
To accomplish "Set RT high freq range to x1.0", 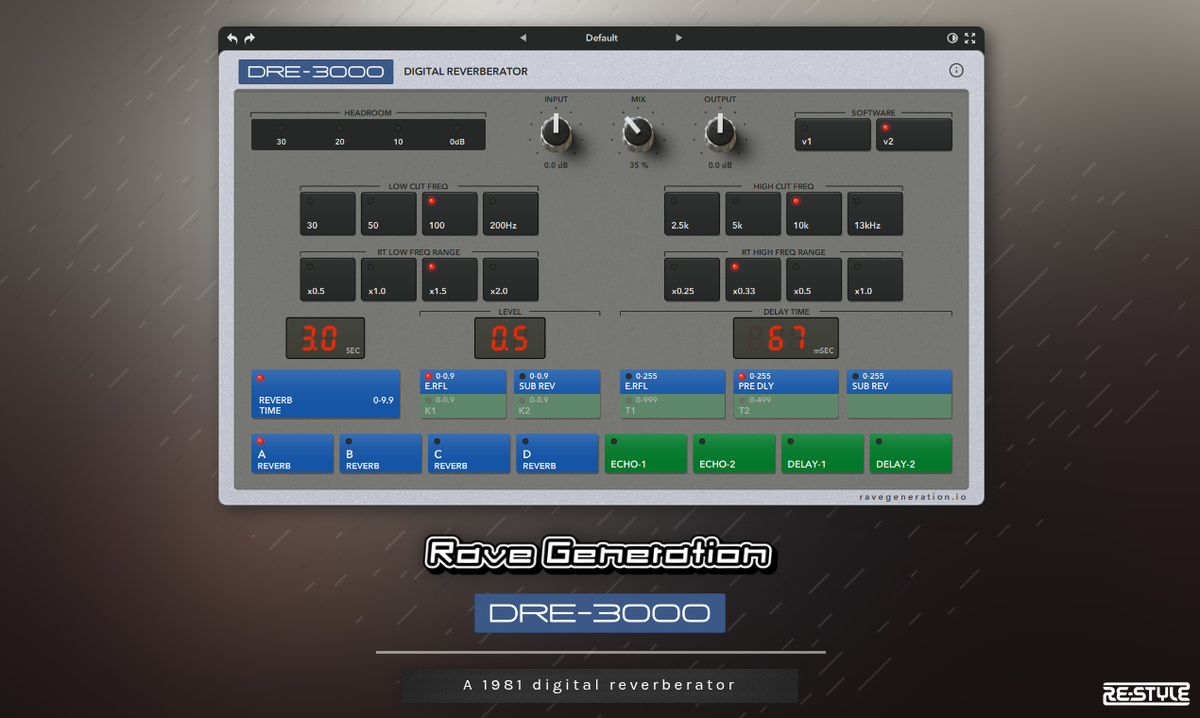I will 875,280.
